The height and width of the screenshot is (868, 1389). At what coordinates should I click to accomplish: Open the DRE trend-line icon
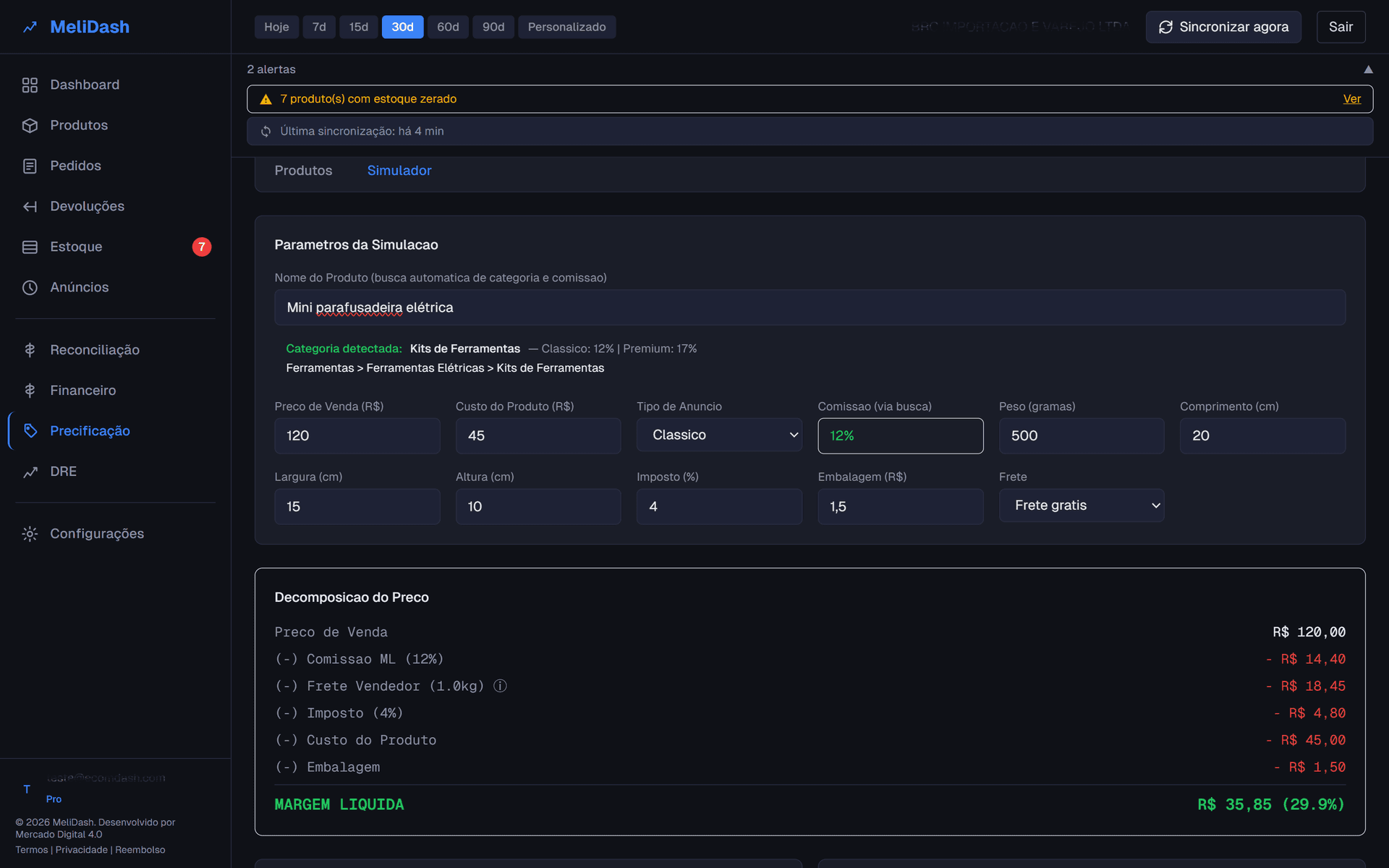[x=30, y=471]
